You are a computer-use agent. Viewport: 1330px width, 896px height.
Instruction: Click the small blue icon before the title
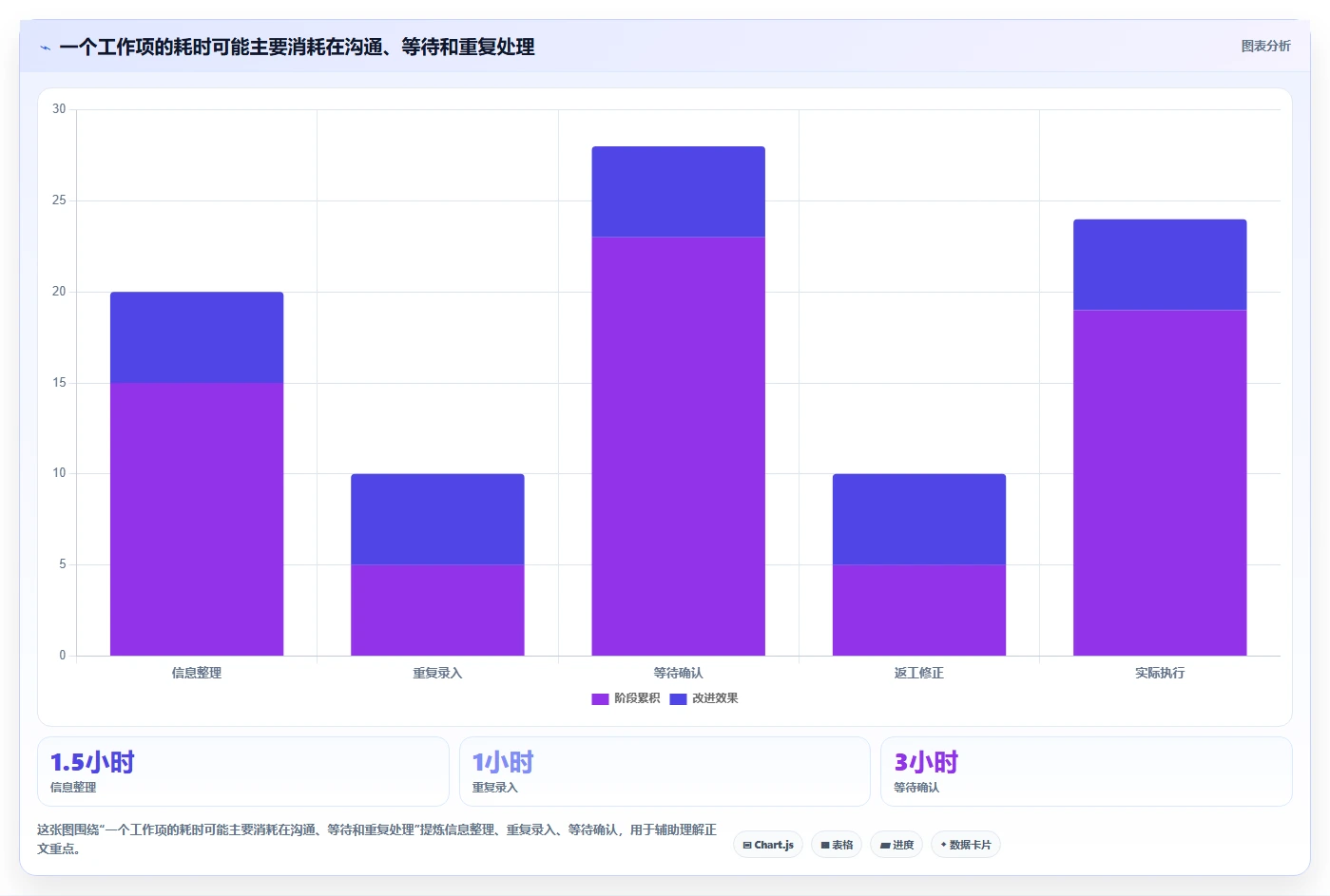click(45, 48)
